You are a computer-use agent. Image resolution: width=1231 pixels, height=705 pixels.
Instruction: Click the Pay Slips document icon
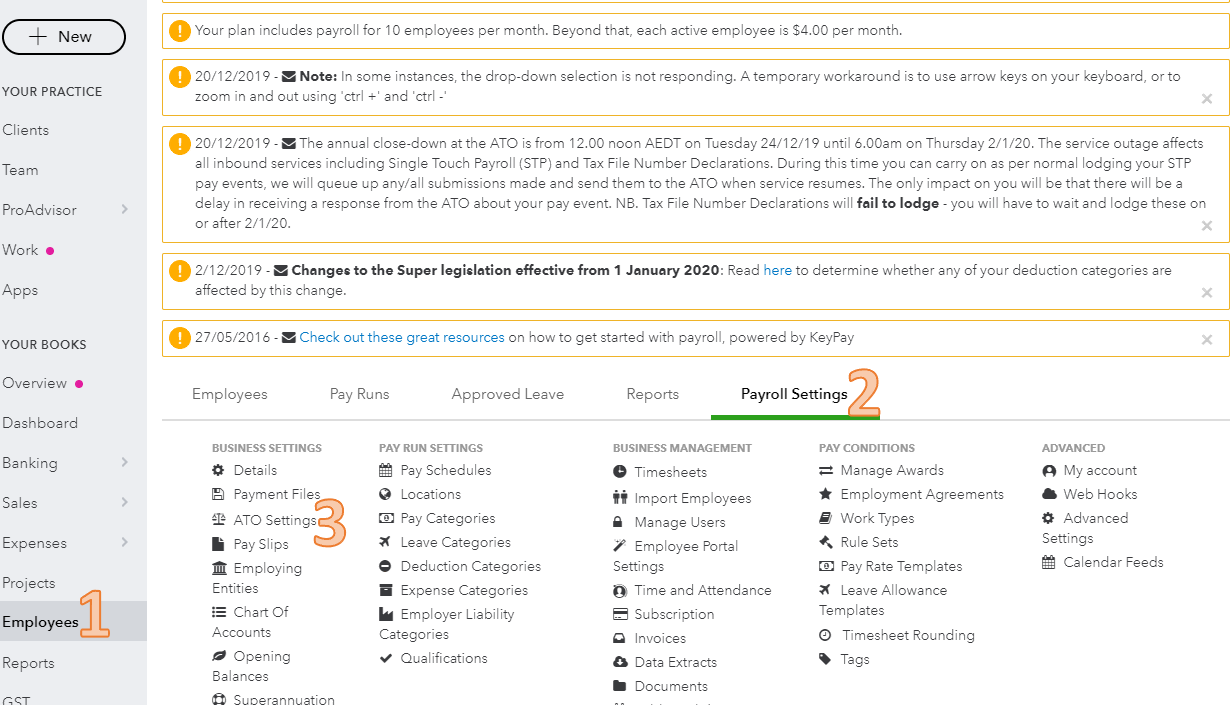tap(219, 544)
